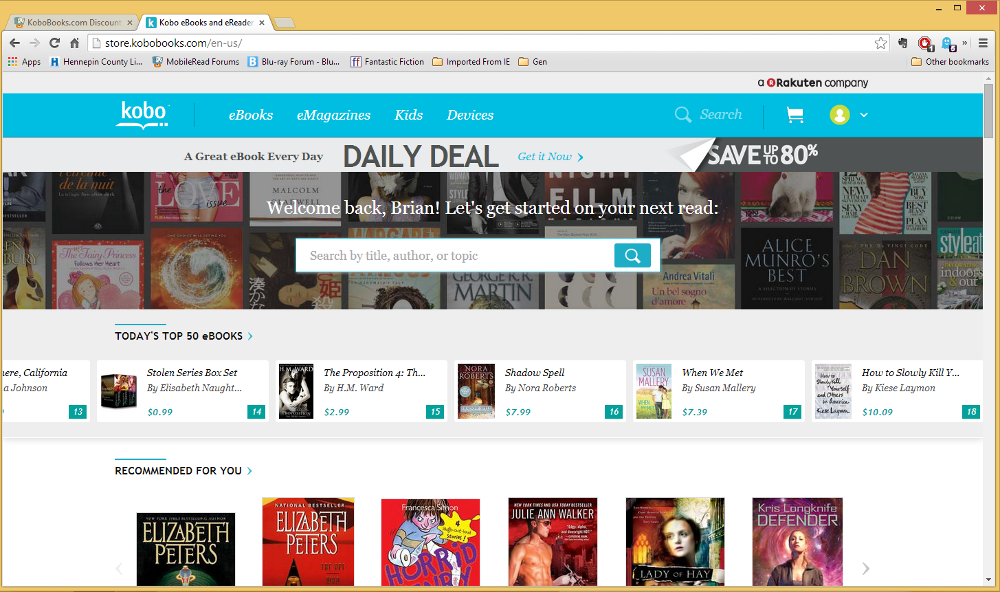Click the $7.99 price of Shadow Spell
Viewport: 1000px width, 592px height.
[x=518, y=412]
